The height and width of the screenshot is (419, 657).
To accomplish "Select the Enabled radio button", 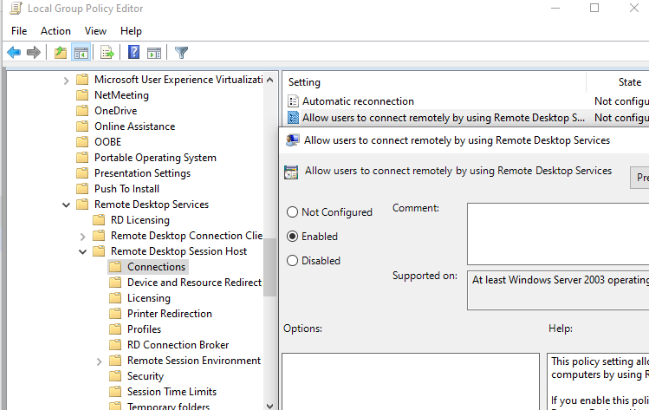I will 292,236.
